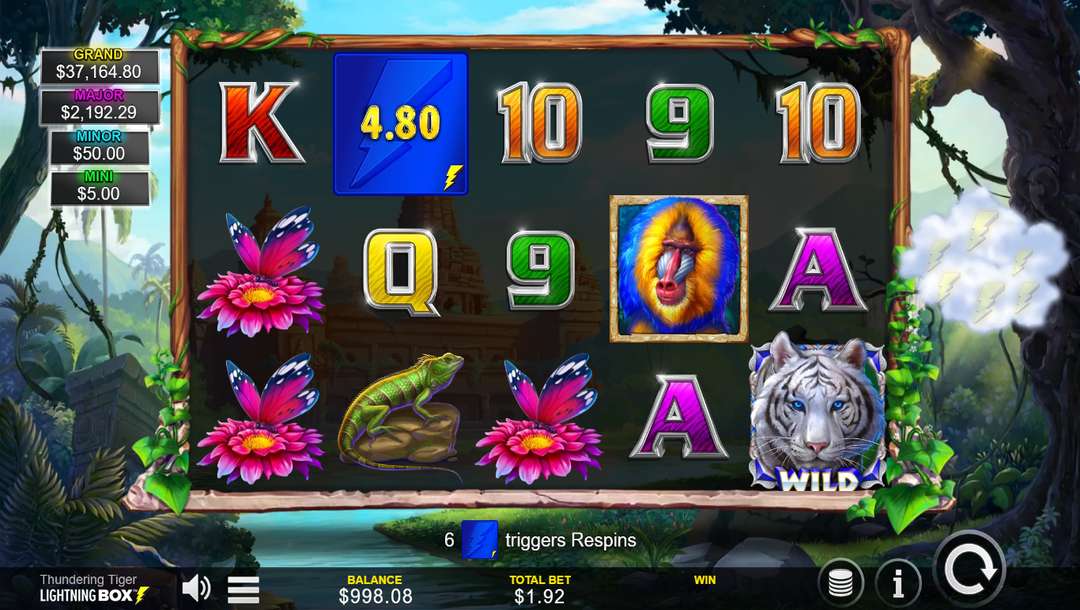Click the BALANCE amount display

tap(375, 596)
